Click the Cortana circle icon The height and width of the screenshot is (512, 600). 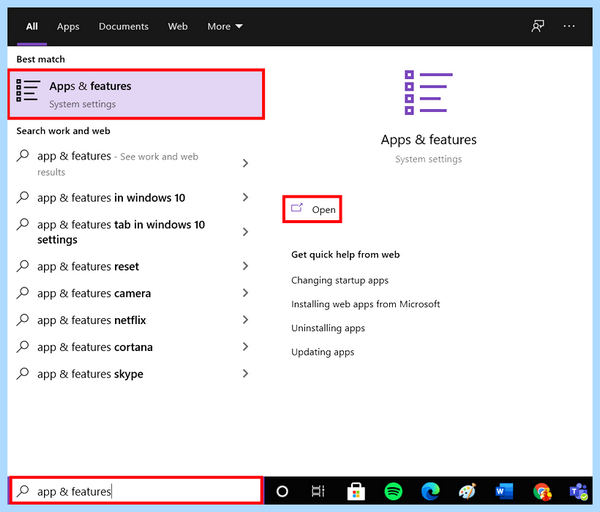click(x=282, y=491)
